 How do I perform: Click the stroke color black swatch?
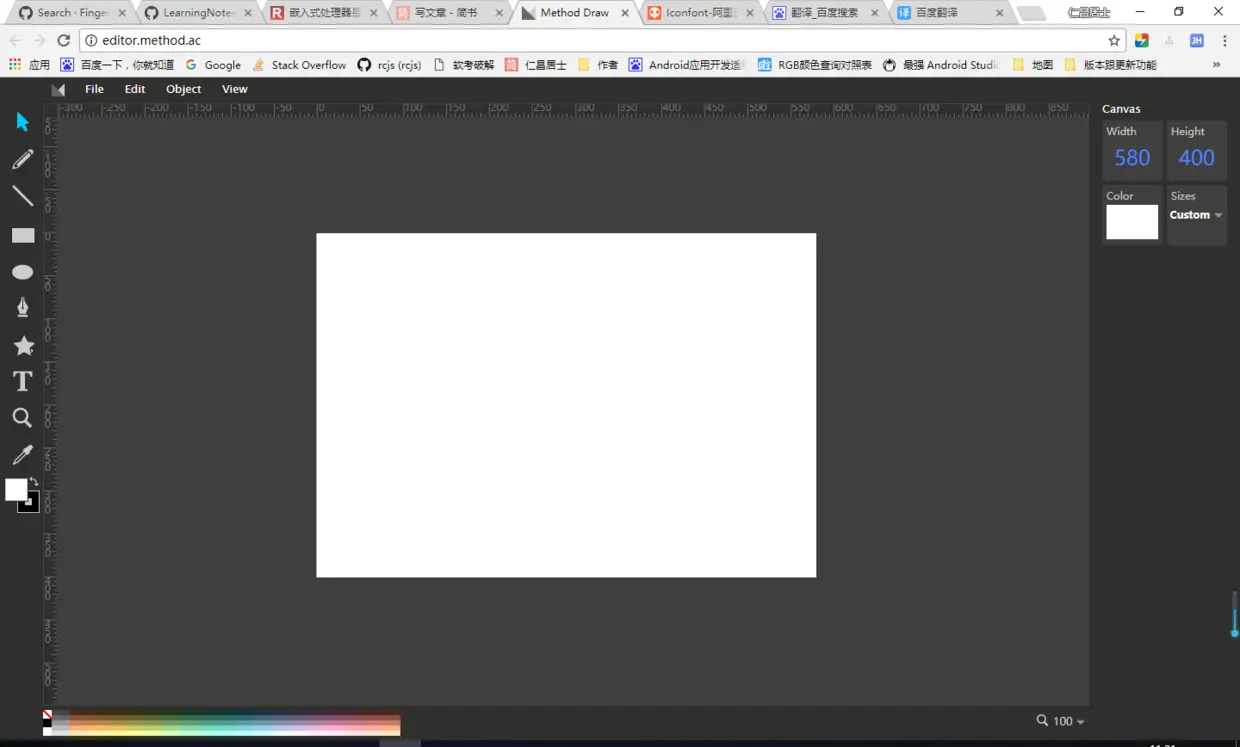pyautogui.click(x=32, y=505)
